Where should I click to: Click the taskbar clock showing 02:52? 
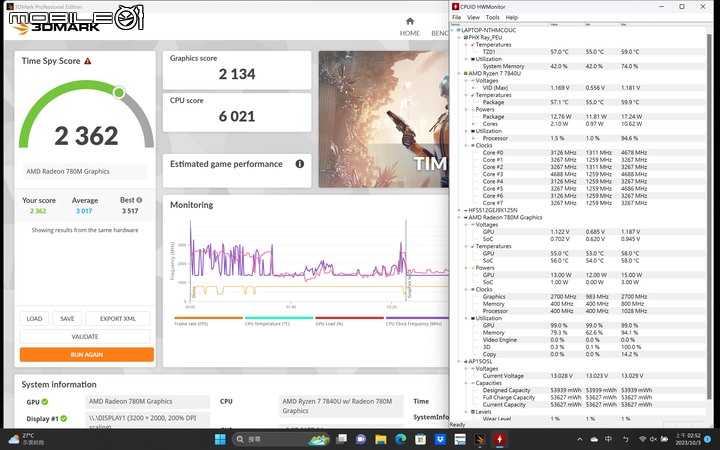[x=687, y=439]
